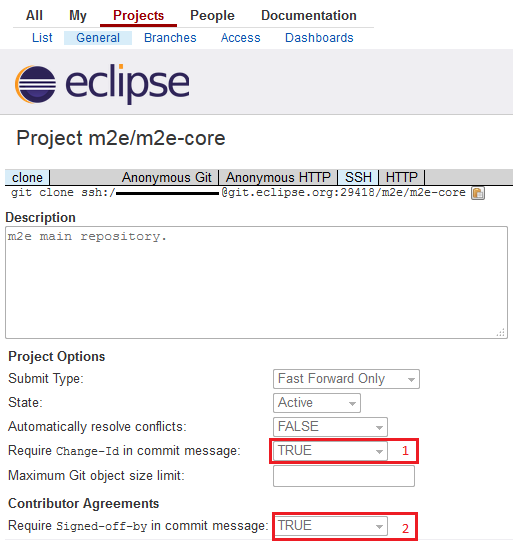Click the Project Options heading
This screenshot has width=513, height=543.
56,357
